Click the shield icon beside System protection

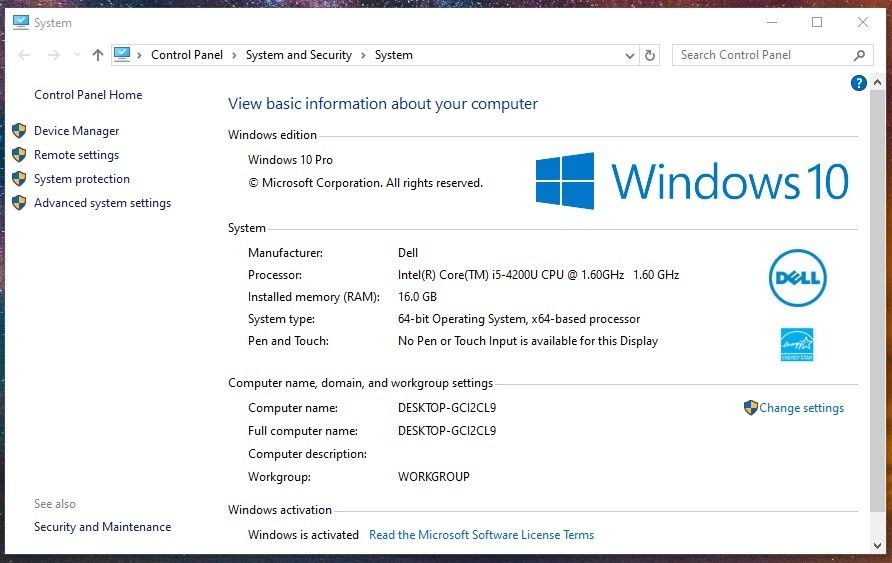pyautogui.click(x=19, y=179)
